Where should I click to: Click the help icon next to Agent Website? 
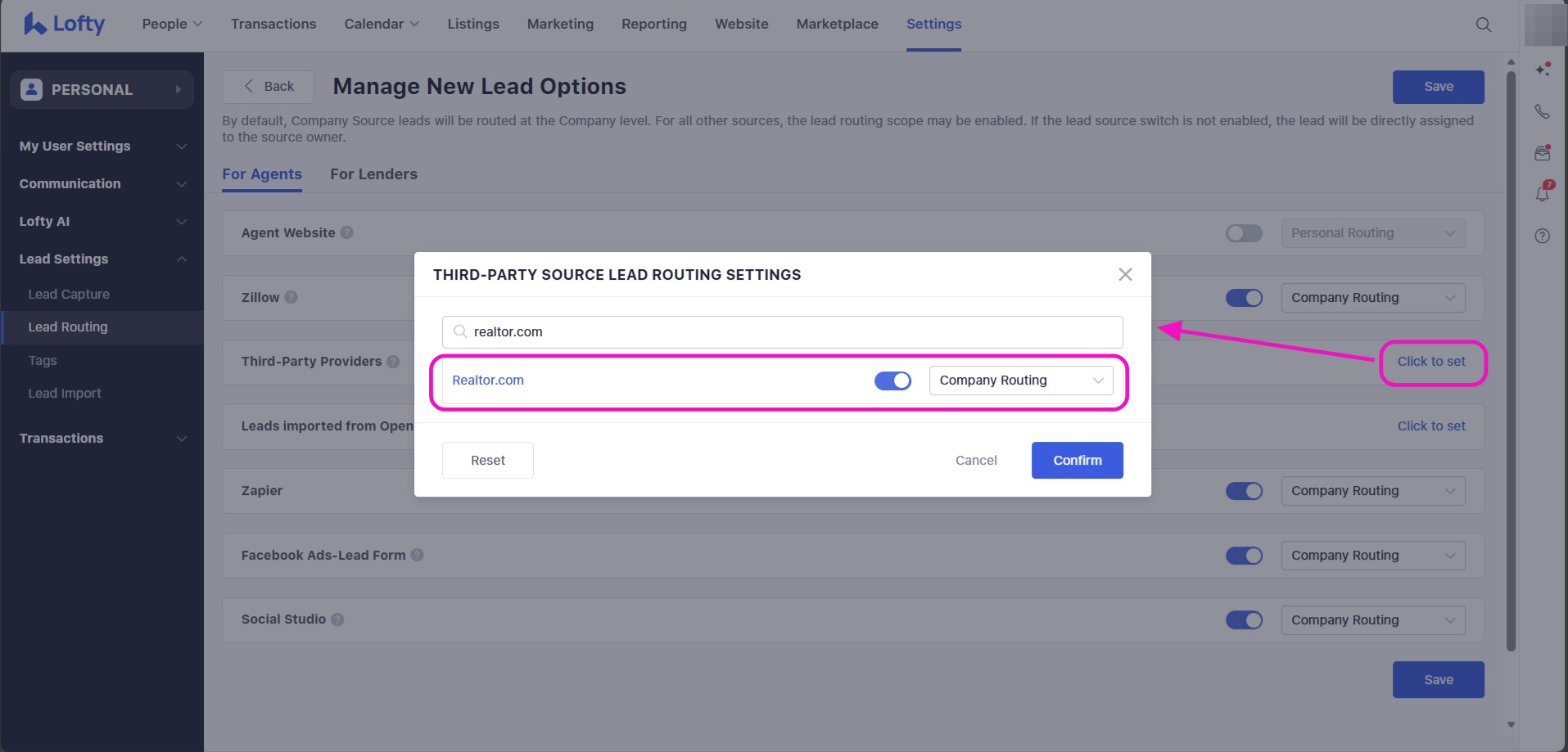click(x=347, y=233)
